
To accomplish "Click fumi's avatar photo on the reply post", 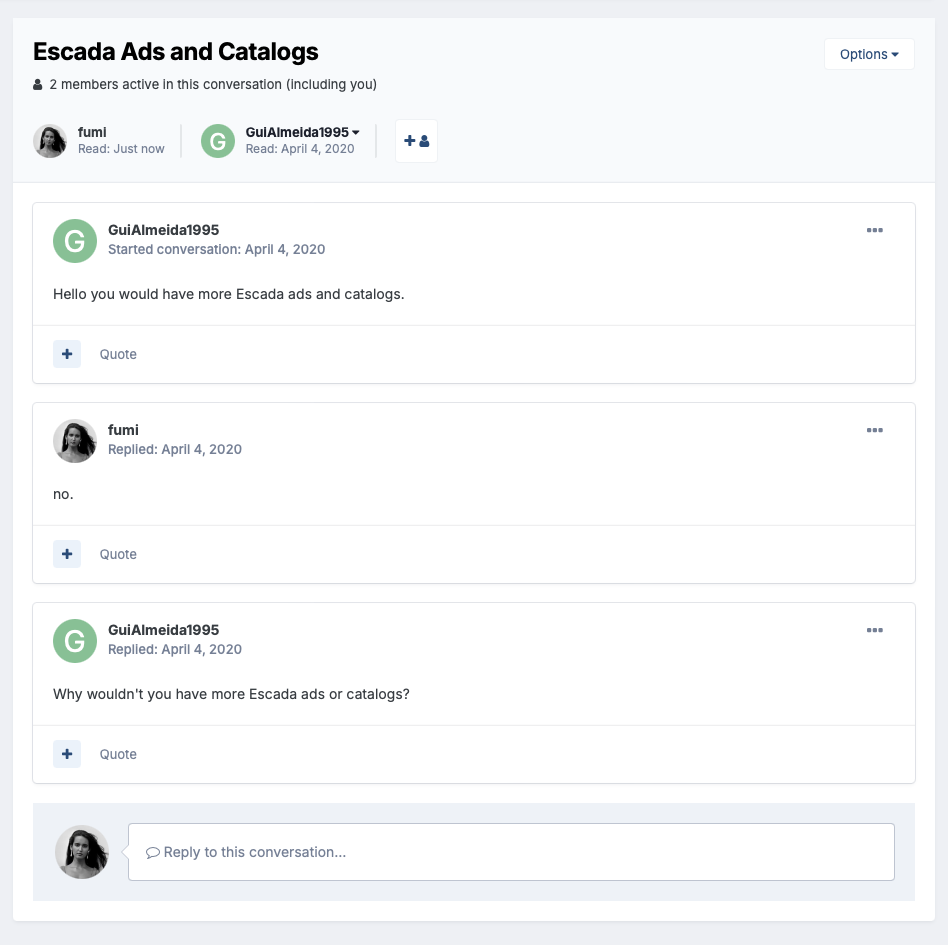I will 75,441.
